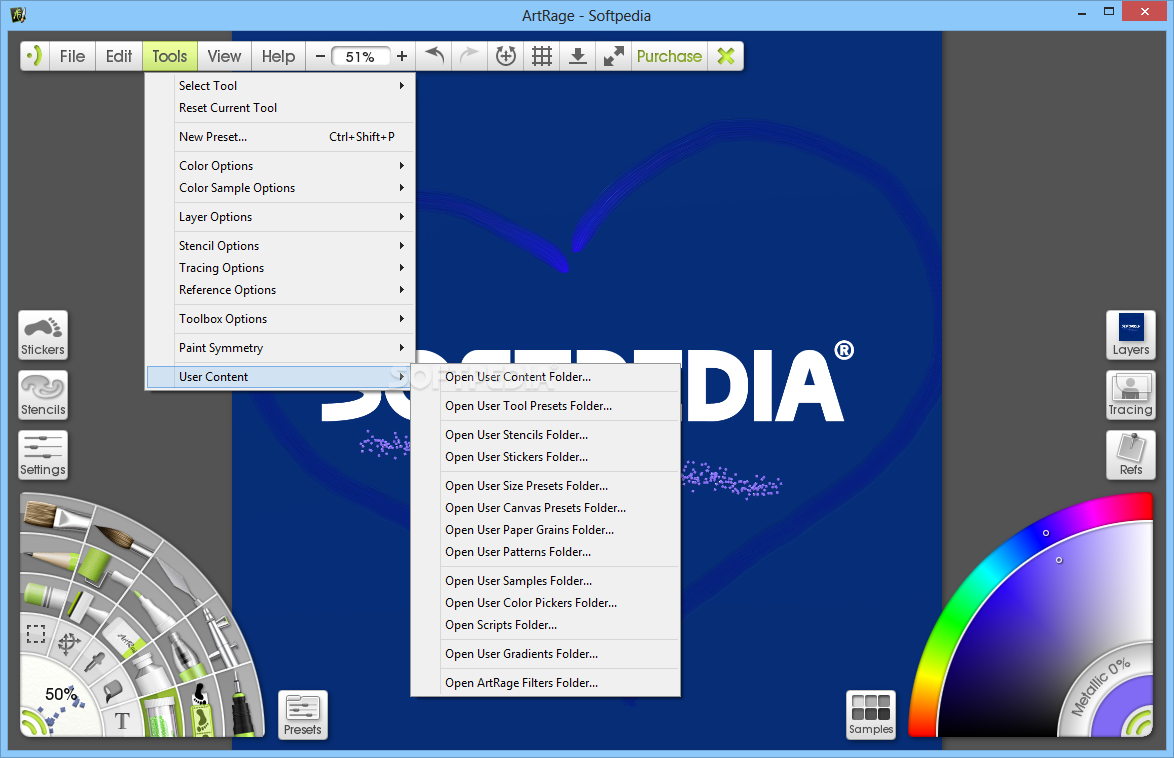Open the Presets panel
This screenshot has height=758, width=1174.
tap(302, 715)
